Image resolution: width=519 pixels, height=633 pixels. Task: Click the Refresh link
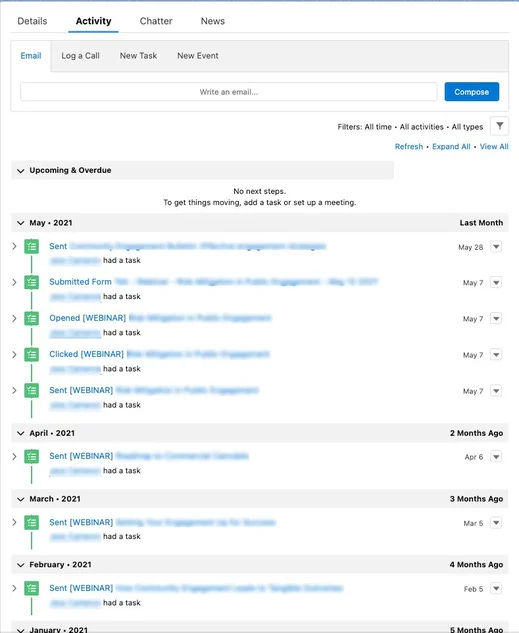[x=409, y=147]
